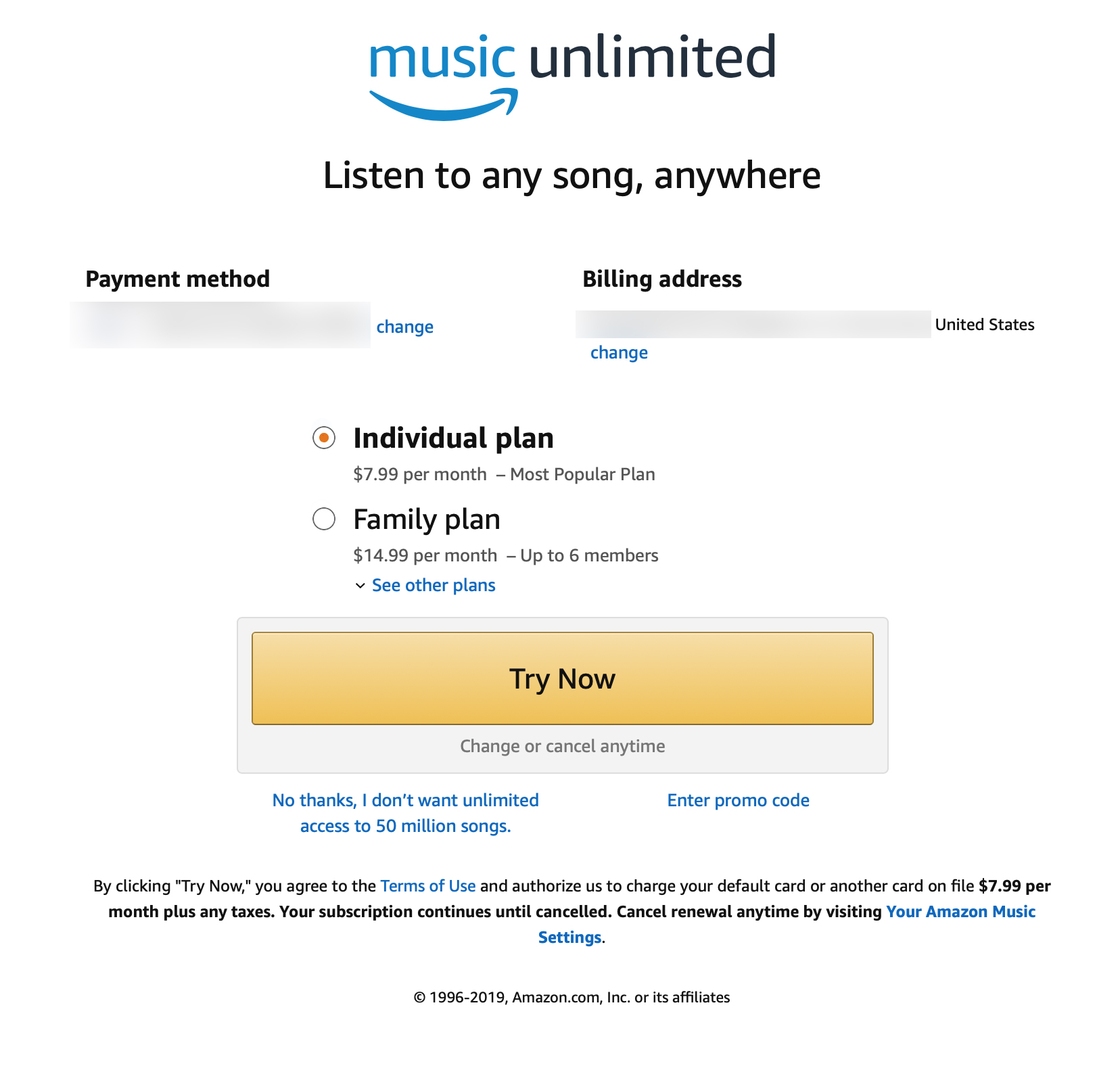
Task: Open the See other plans link
Action: tap(434, 586)
